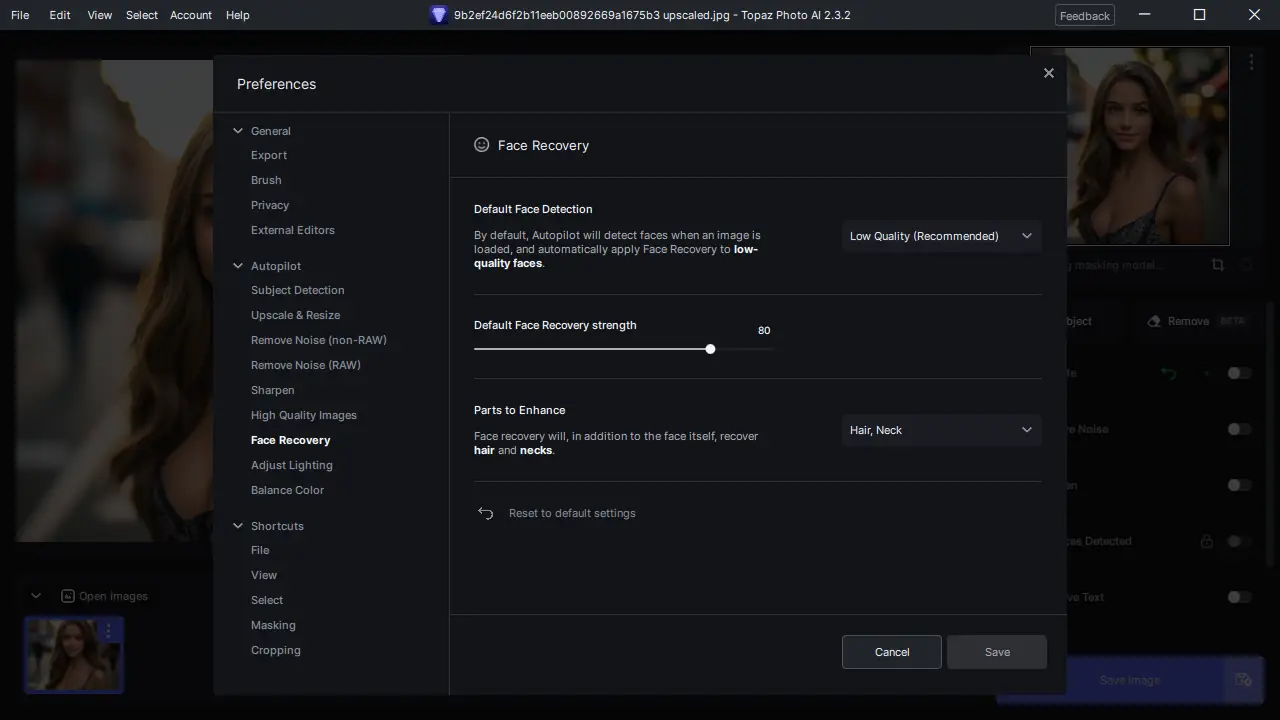Click the crop icon in right panel
Image resolution: width=1280 pixels, height=720 pixels.
click(1217, 265)
